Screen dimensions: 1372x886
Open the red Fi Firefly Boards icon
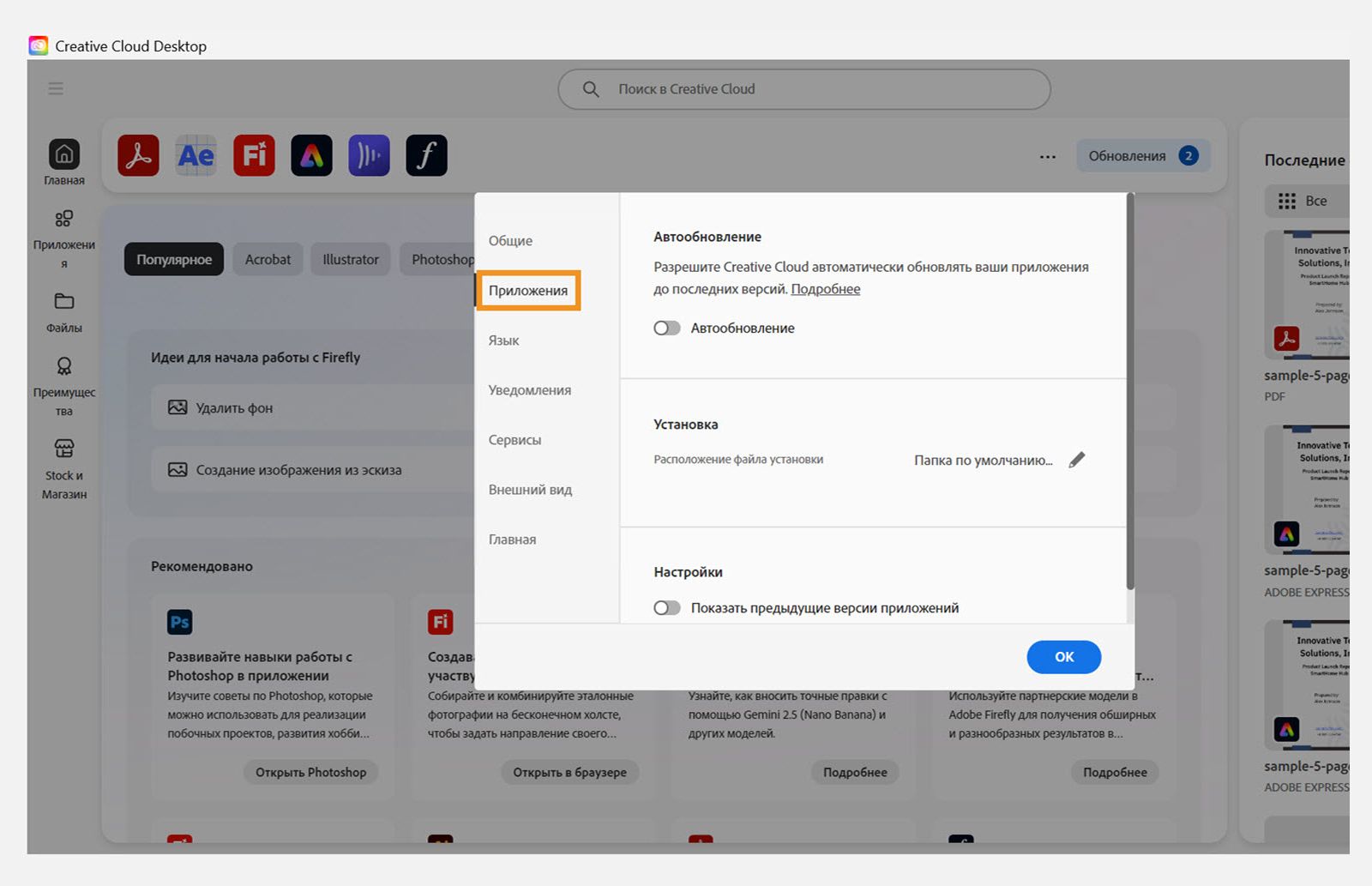click(x=254, y=155)
